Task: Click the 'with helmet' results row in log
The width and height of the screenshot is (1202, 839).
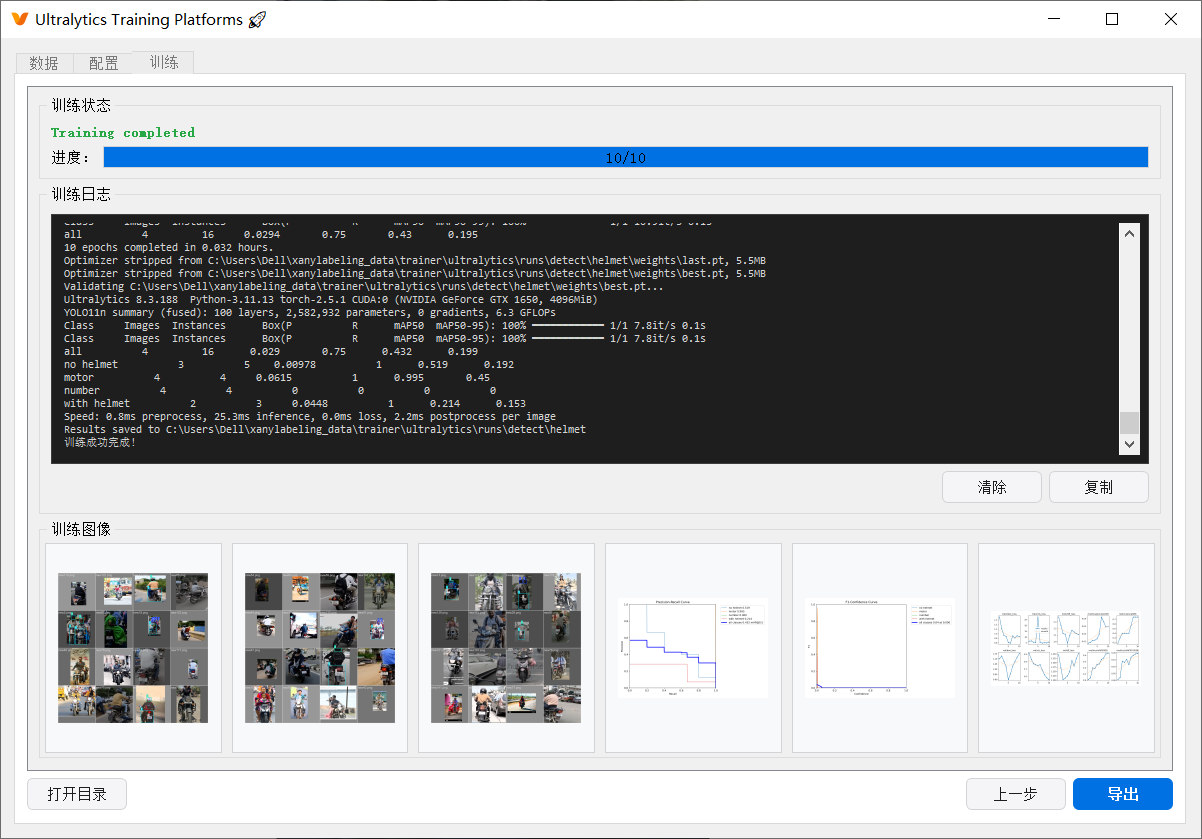Action: point(295,404)
